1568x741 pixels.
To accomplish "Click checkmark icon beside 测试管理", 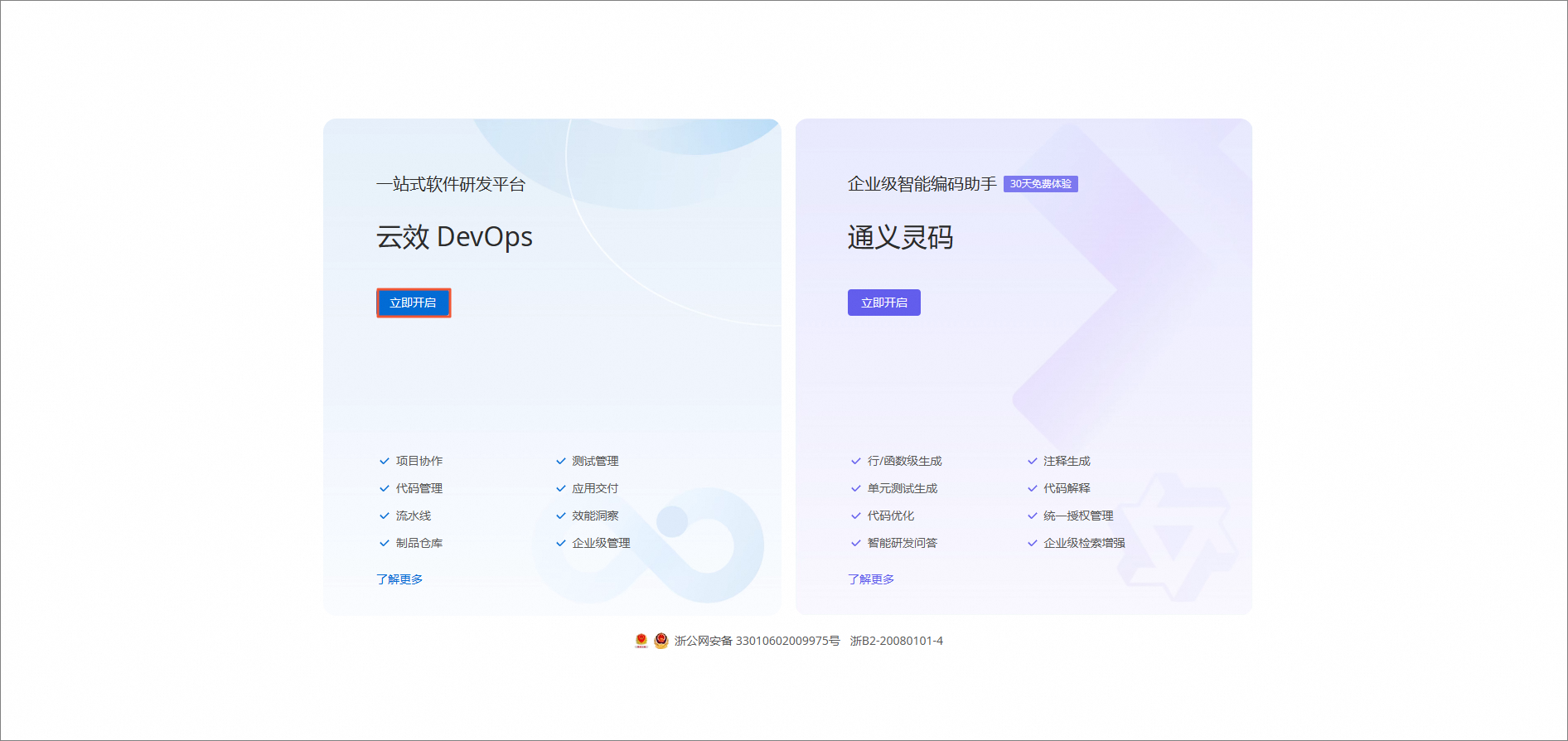I will (x=561, y=461).
